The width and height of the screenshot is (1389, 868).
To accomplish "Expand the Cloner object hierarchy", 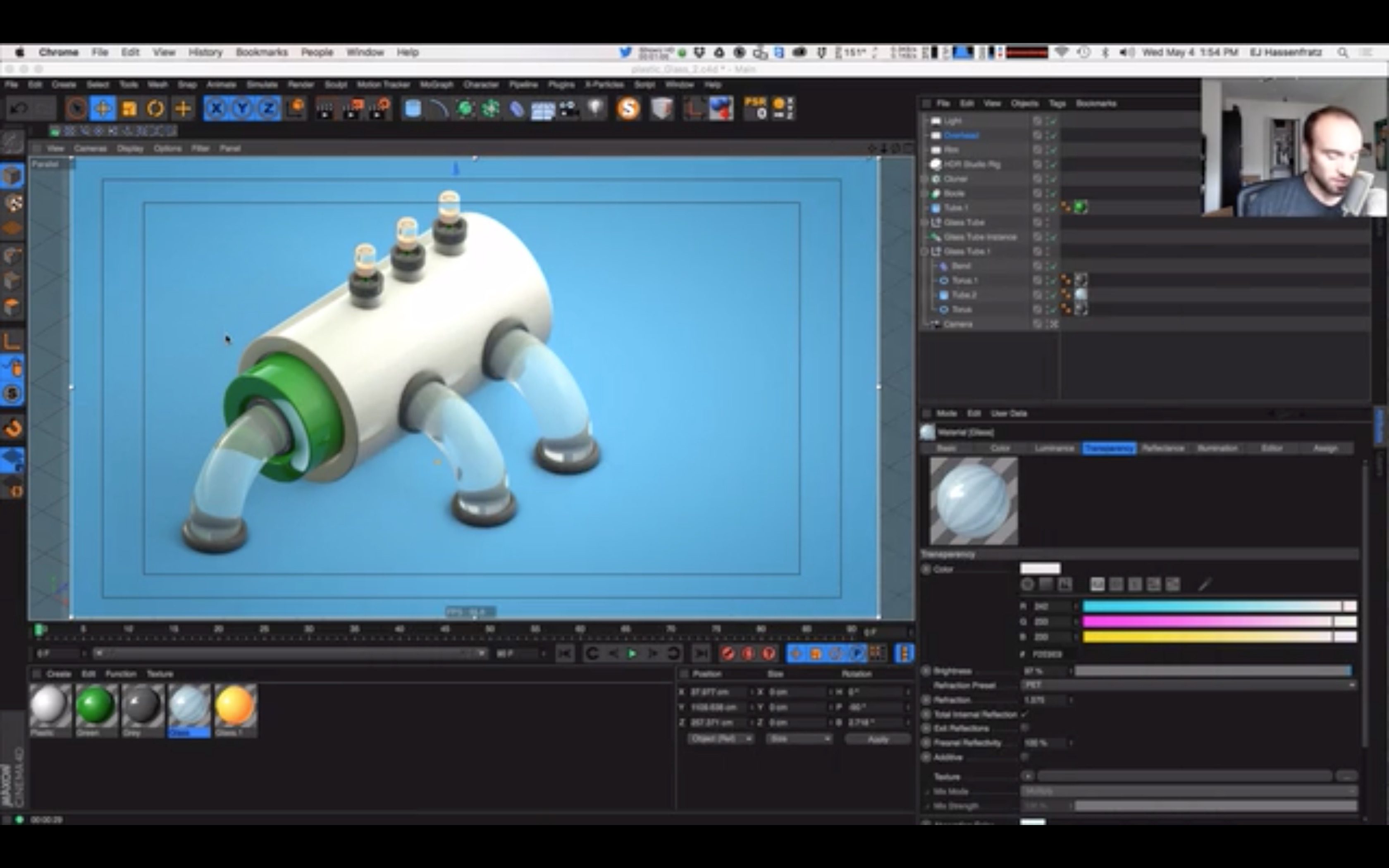I will click(924, 179).
